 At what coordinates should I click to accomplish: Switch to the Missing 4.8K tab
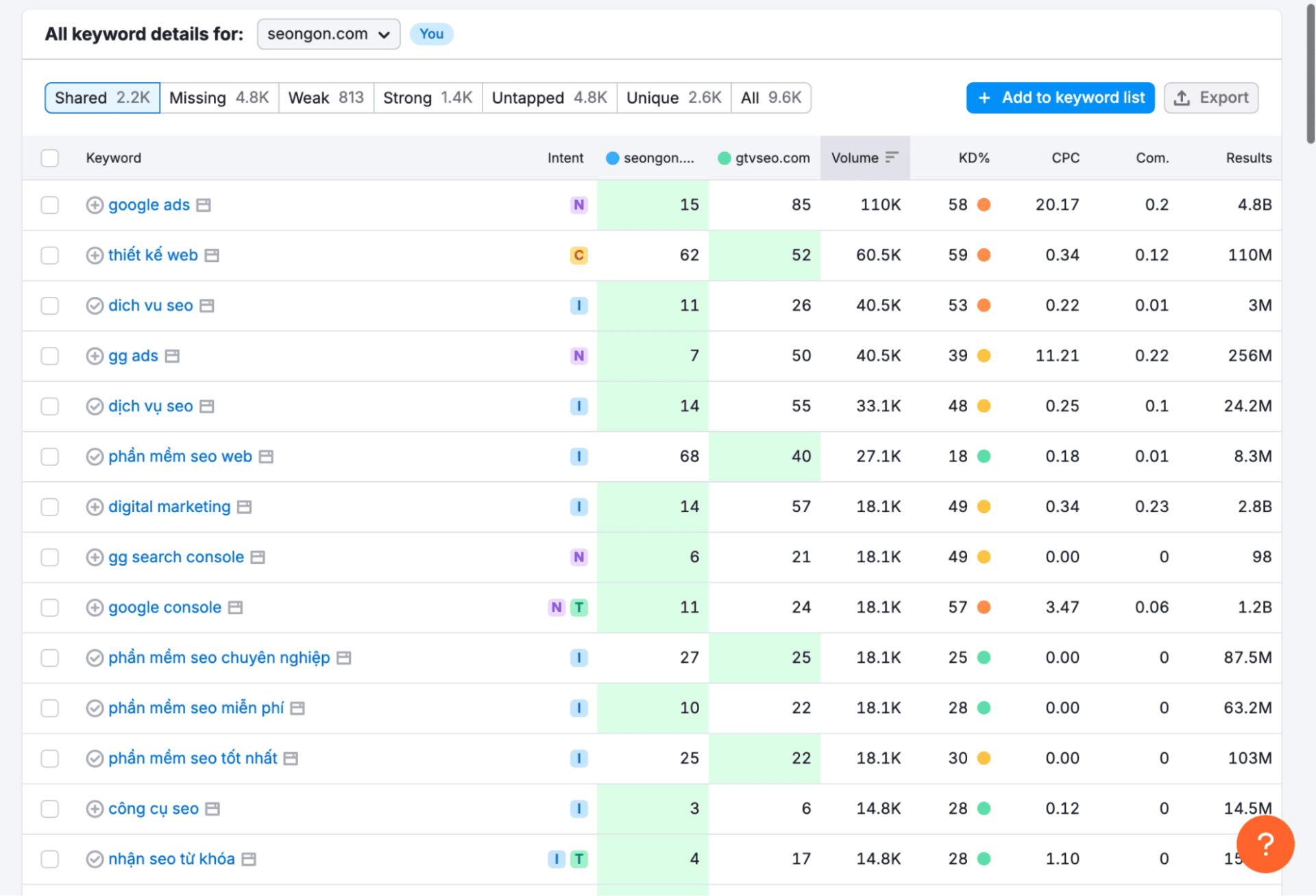tap(219, 98)
